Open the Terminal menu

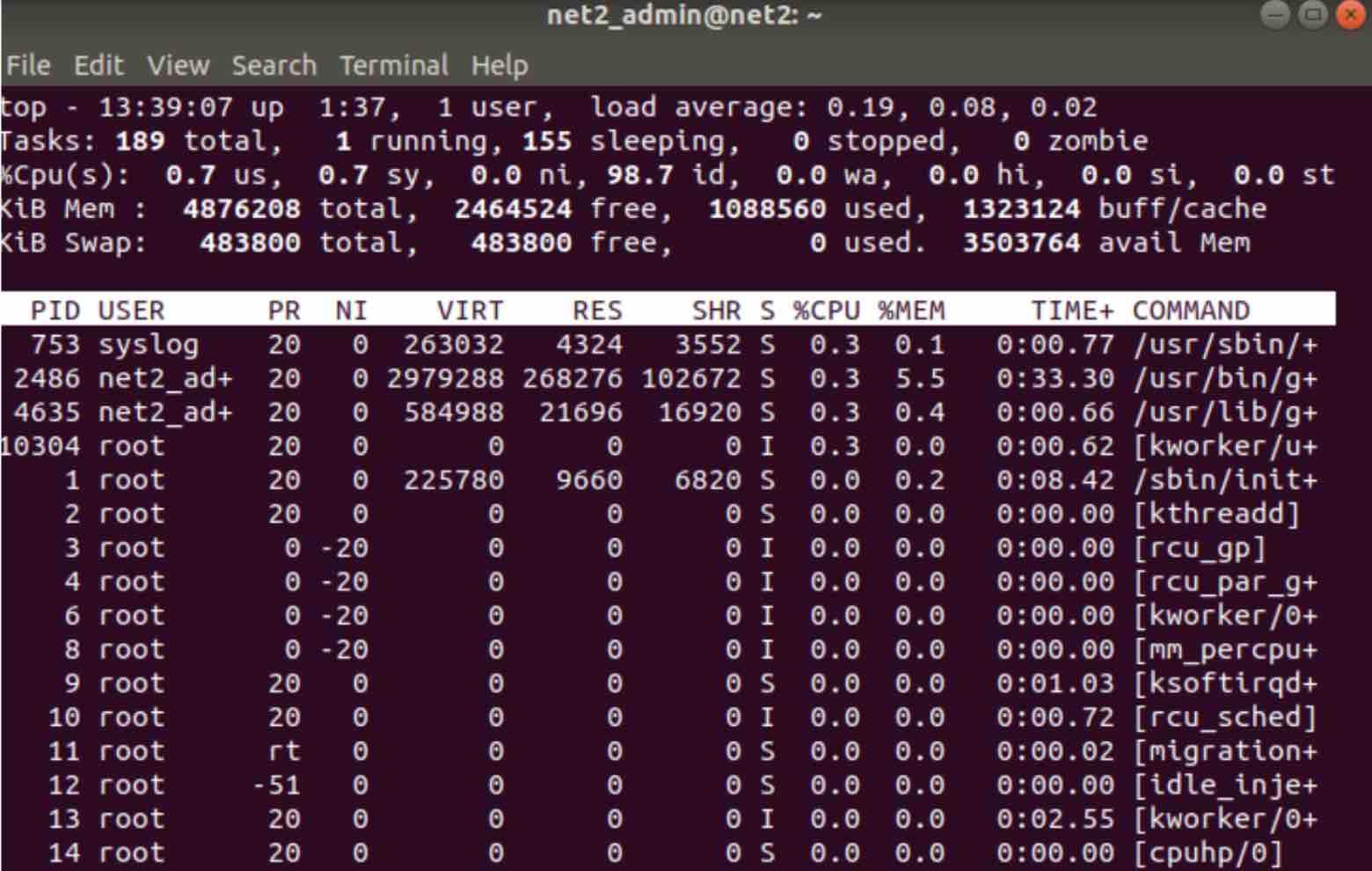pos(394,66)
